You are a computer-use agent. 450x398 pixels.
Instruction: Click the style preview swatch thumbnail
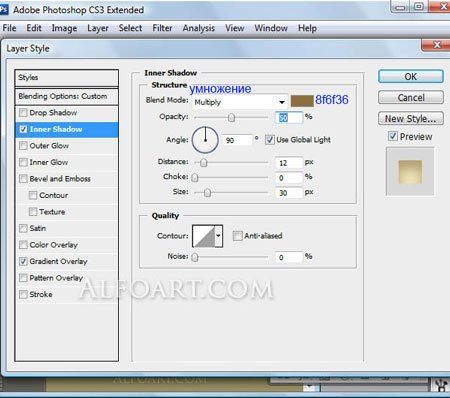point(410,172)
